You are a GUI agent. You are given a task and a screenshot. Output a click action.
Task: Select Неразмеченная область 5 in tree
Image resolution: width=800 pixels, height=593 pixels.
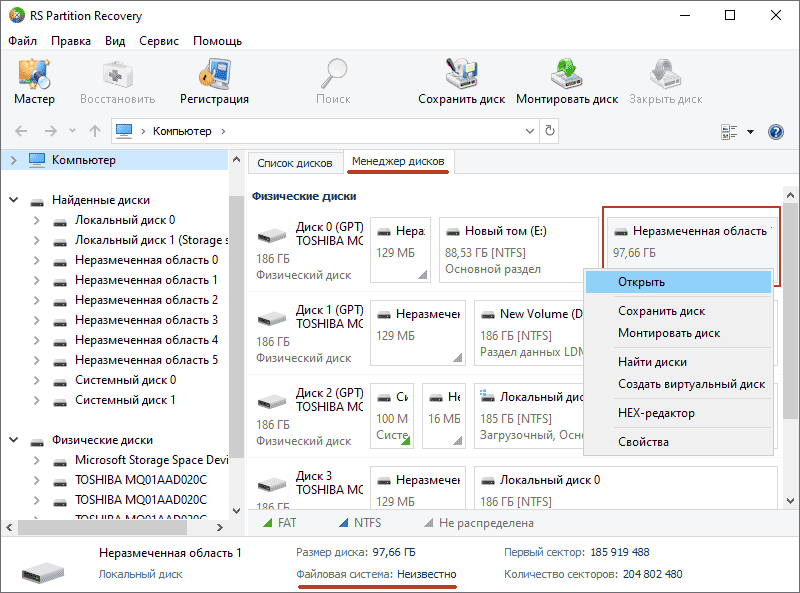coord(146,360)
